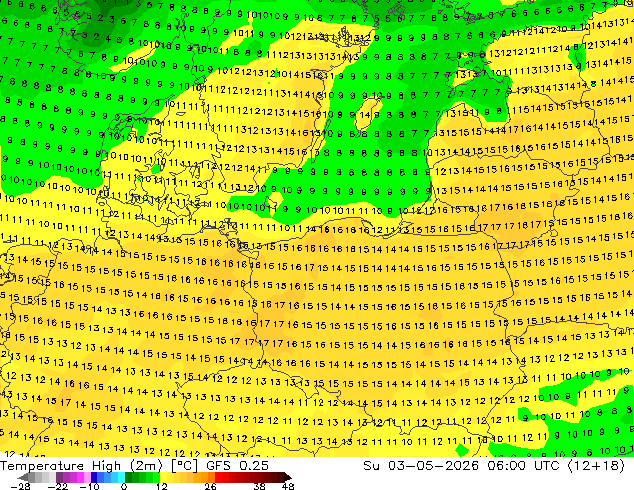
Task: Click the dark maroon right arrow tip of scale
Action: [288, 477]
